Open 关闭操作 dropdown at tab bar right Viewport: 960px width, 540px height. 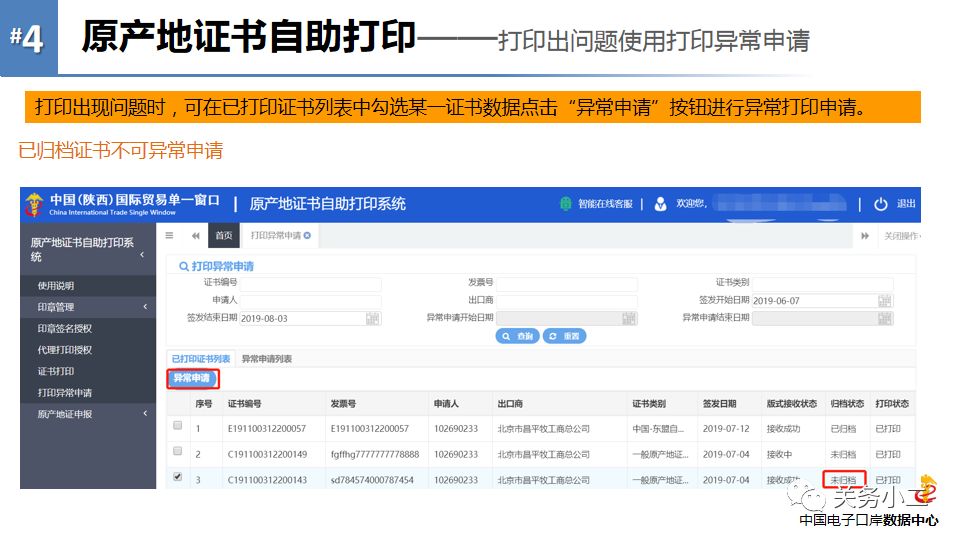[x=902, y=236]
